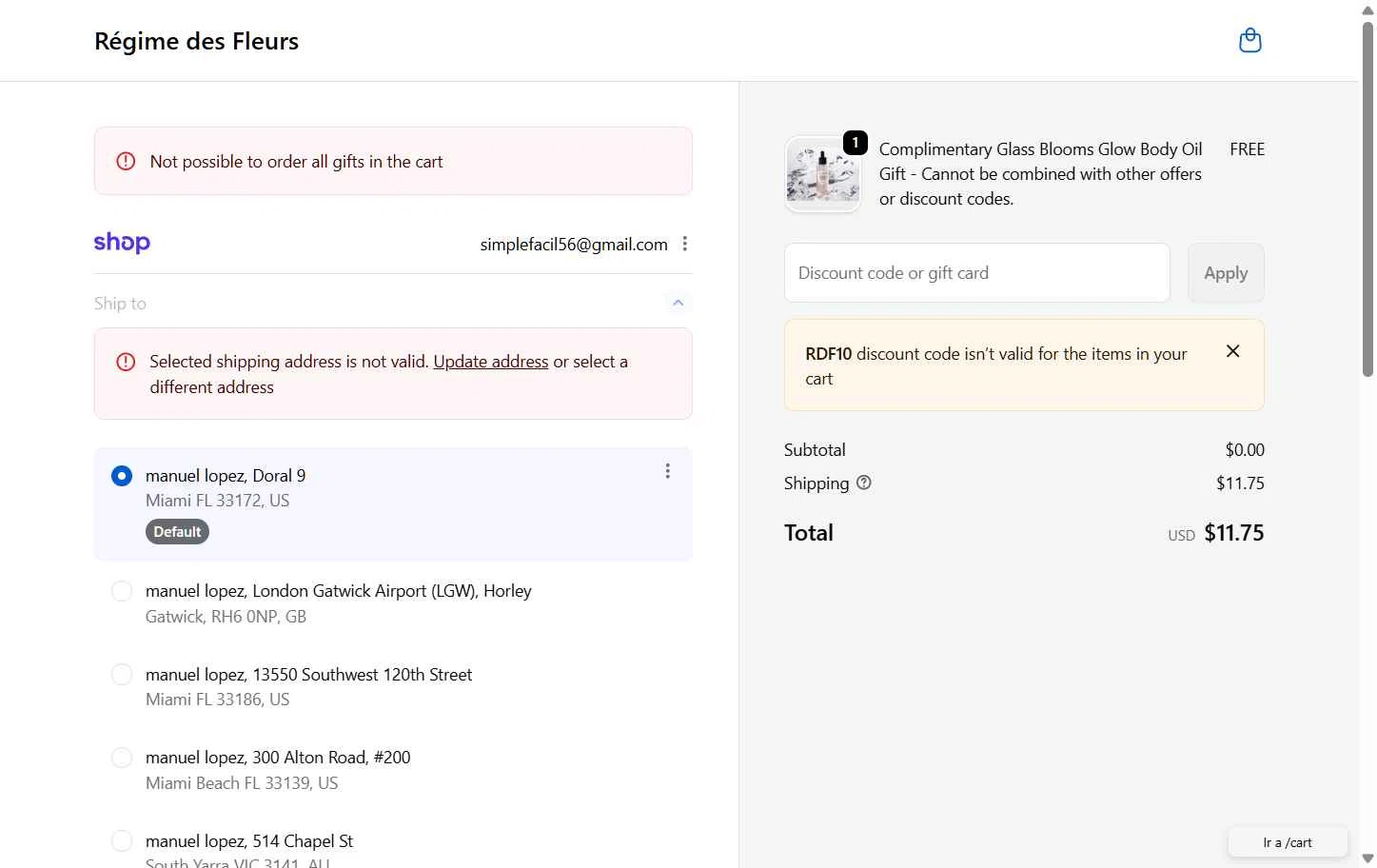The height and width of the screenshot is (868, 1377).
Task: Open the shopping bag cart icon
Action: 1249,41
